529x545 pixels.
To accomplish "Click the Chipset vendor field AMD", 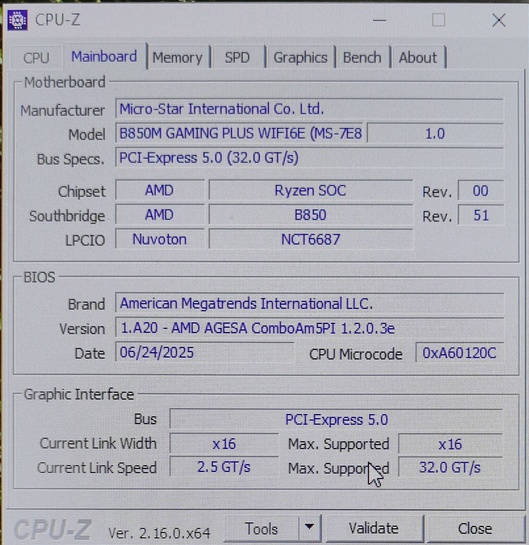I will pos(160,190).
